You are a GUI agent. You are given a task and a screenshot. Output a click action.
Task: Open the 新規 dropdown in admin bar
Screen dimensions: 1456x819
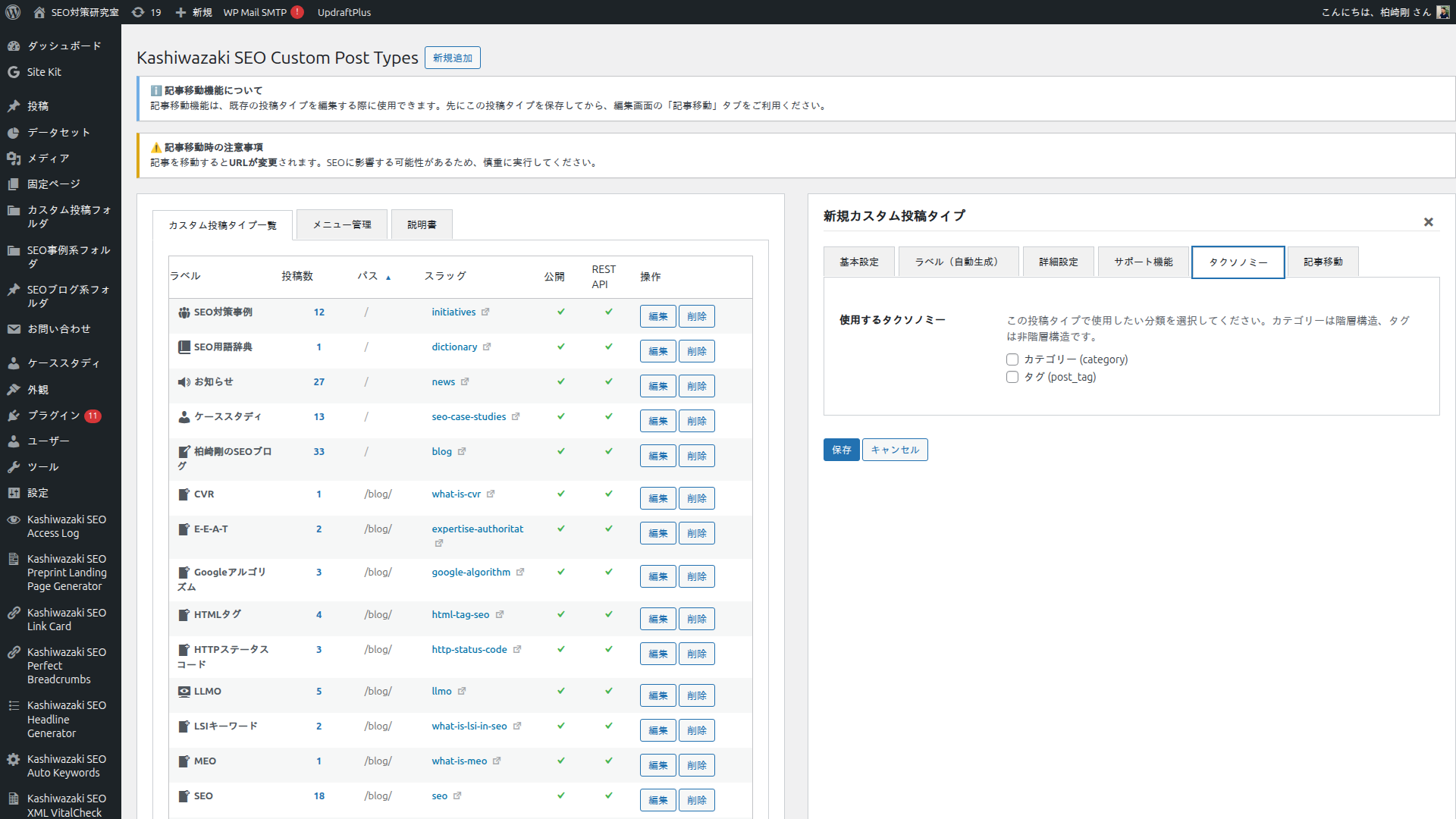[x=194, y=12]
